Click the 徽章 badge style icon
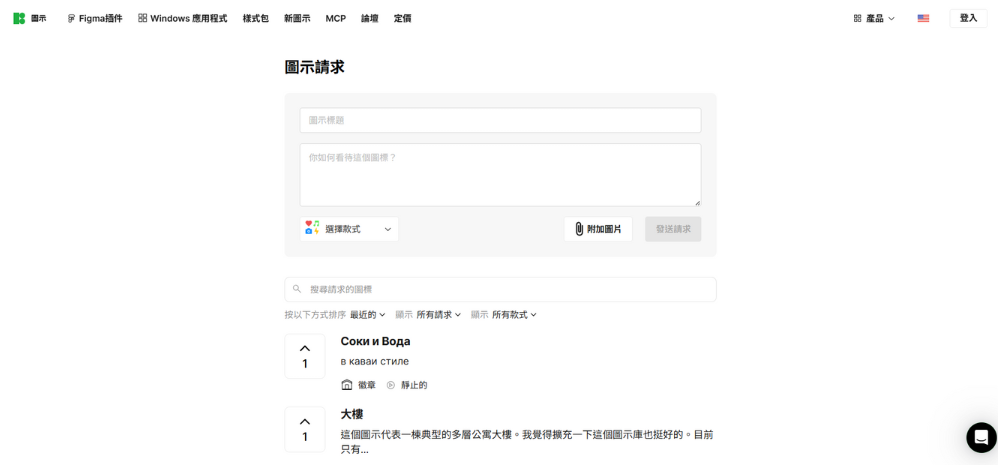Viewport: 1000px width, 469px height. click(347, 385)
